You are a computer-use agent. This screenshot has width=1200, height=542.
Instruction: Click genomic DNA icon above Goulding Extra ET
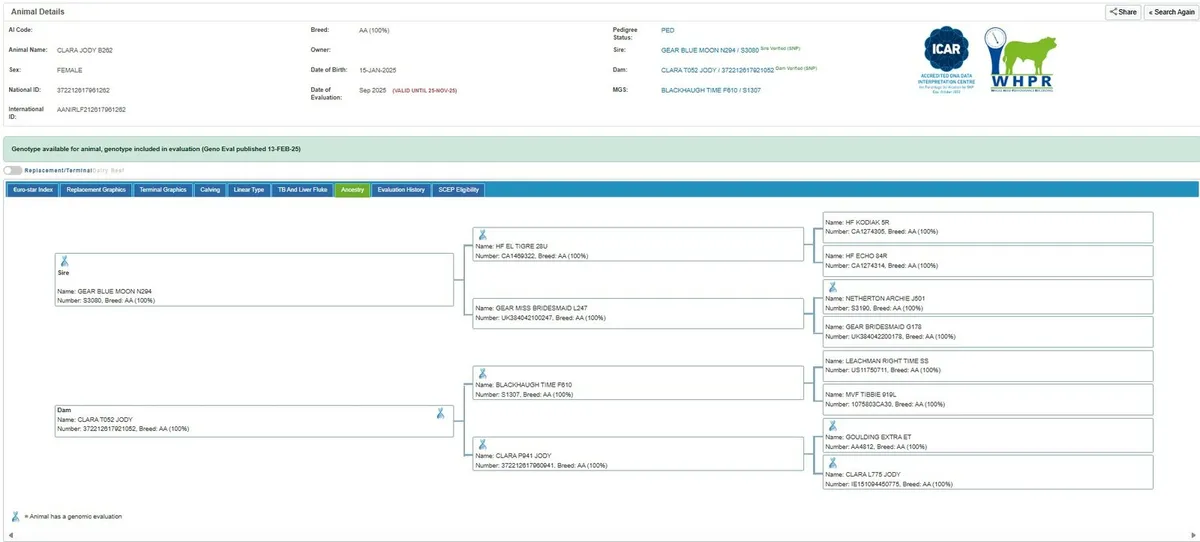point(830,425)
